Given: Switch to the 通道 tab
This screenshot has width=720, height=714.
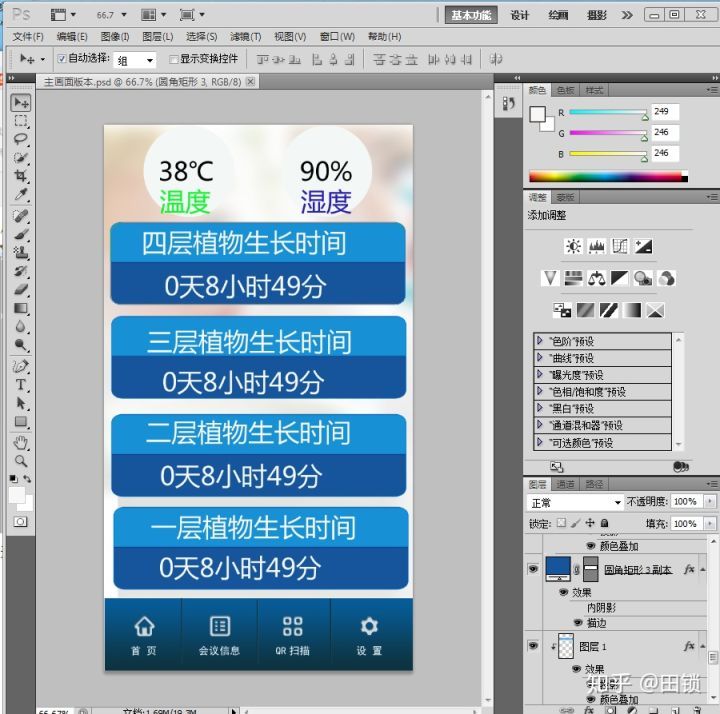Looking at the screenshot, I should pyautogui.click(x=565, y=484).
